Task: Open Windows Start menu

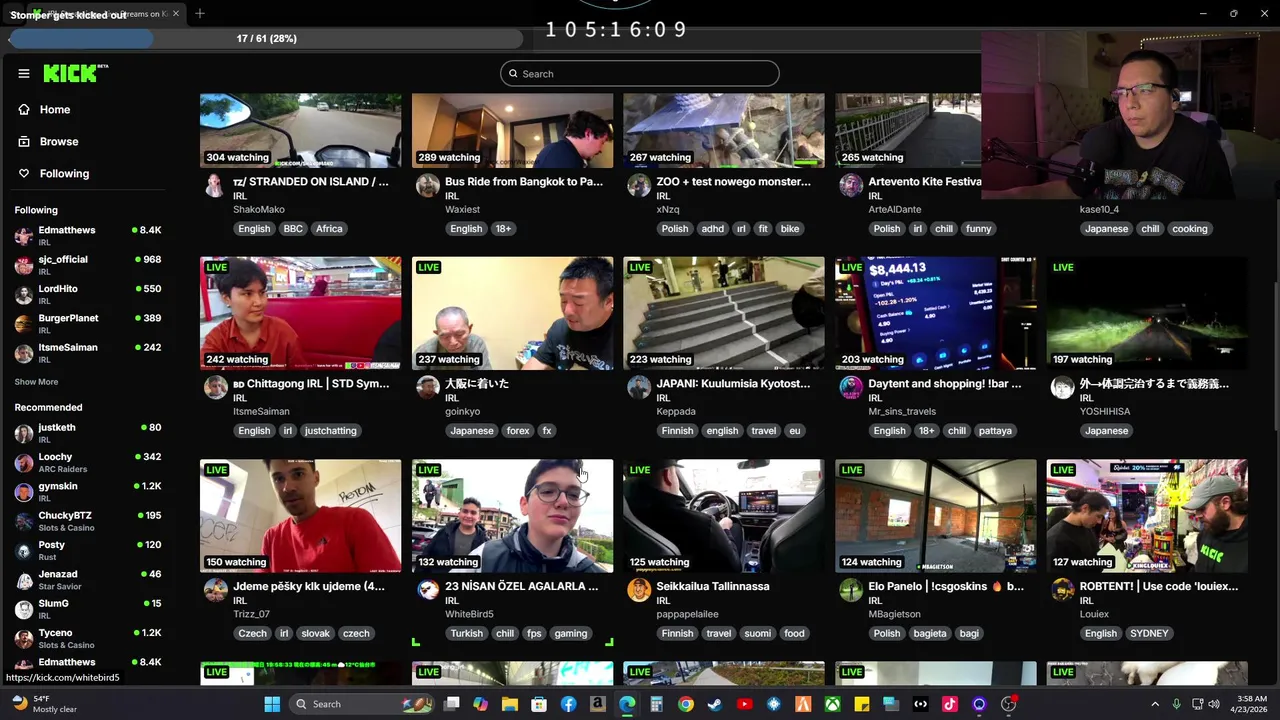Action: click(x=272, y=704)
